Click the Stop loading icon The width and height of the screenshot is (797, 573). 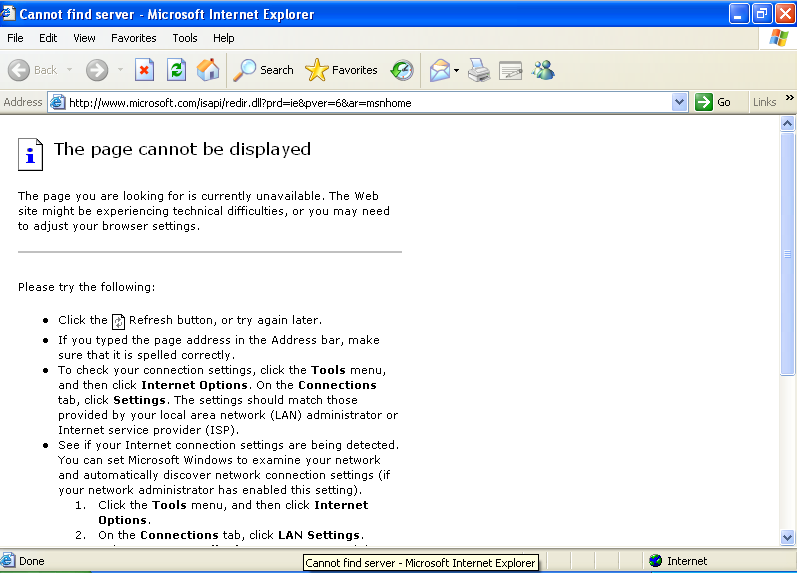(144, 70)
